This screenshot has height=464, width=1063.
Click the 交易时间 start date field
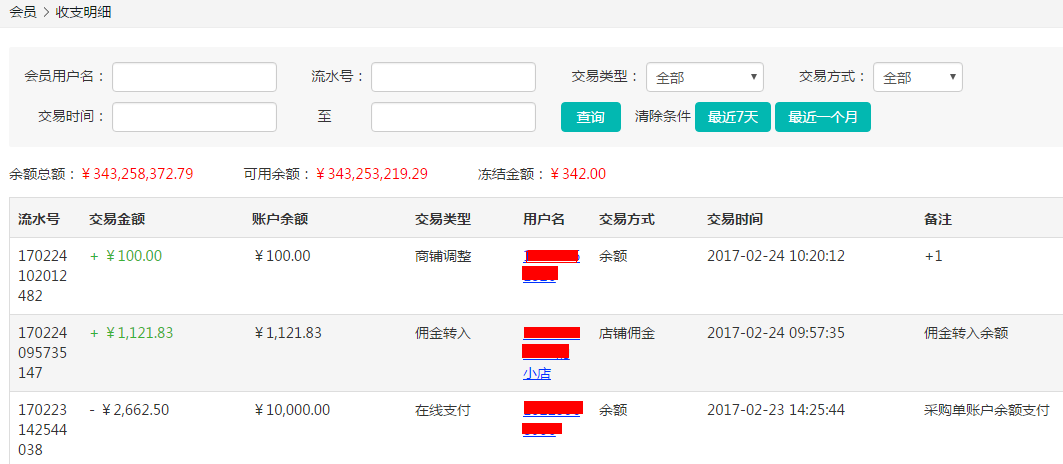click(194, 117)
